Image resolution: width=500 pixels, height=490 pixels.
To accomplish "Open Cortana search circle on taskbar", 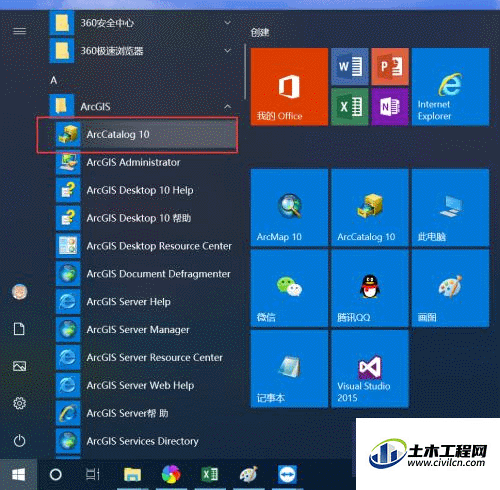I will 55,475.
